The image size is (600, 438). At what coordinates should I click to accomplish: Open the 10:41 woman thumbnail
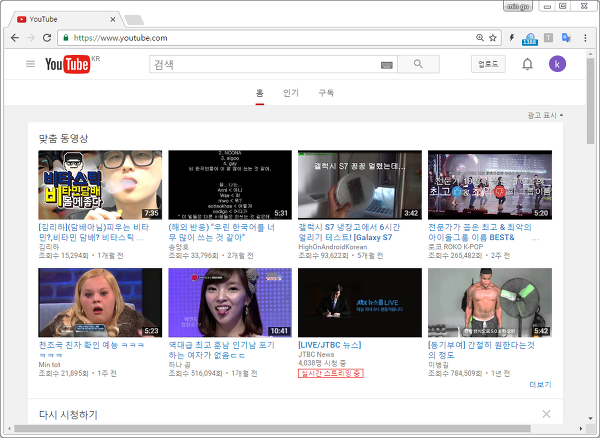click(x=230, y=303)
